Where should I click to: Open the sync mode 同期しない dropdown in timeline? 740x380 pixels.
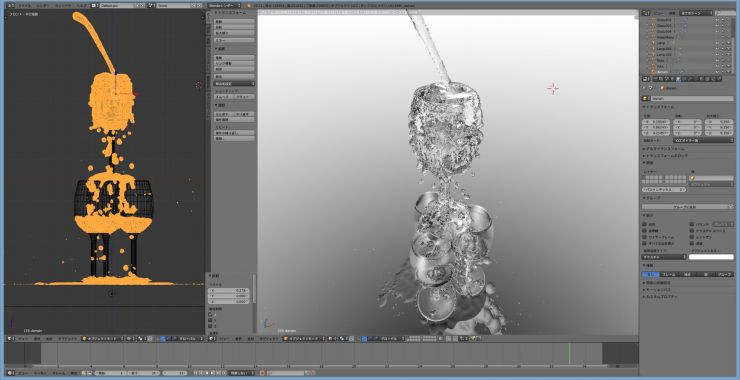[x=242, y=373]
